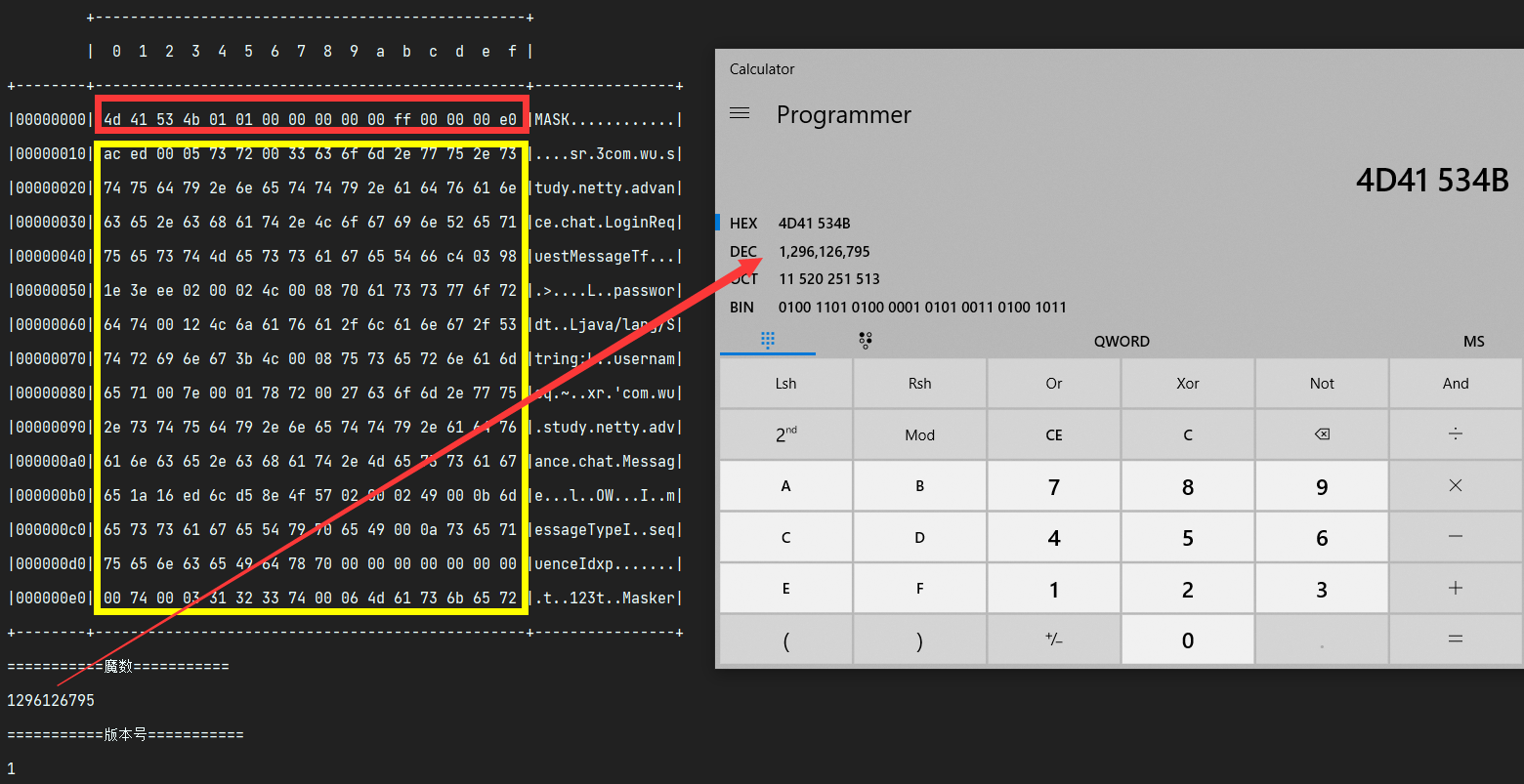
Task: Click the digit 7 key
Action: point(1053,486)
